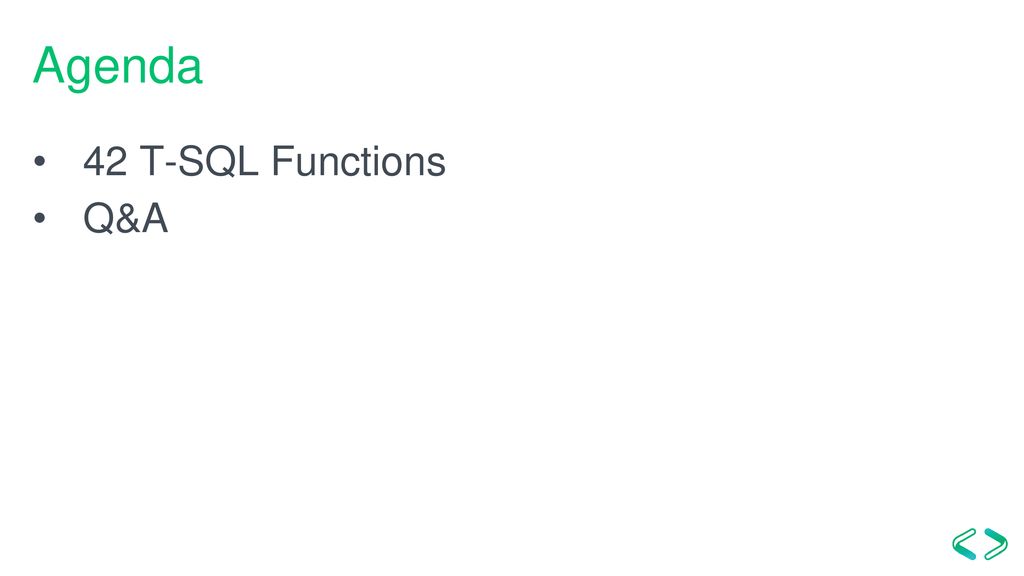1024x576 pixels.
Task: Click the green left angle bracket logo
Action: (964, 544)
